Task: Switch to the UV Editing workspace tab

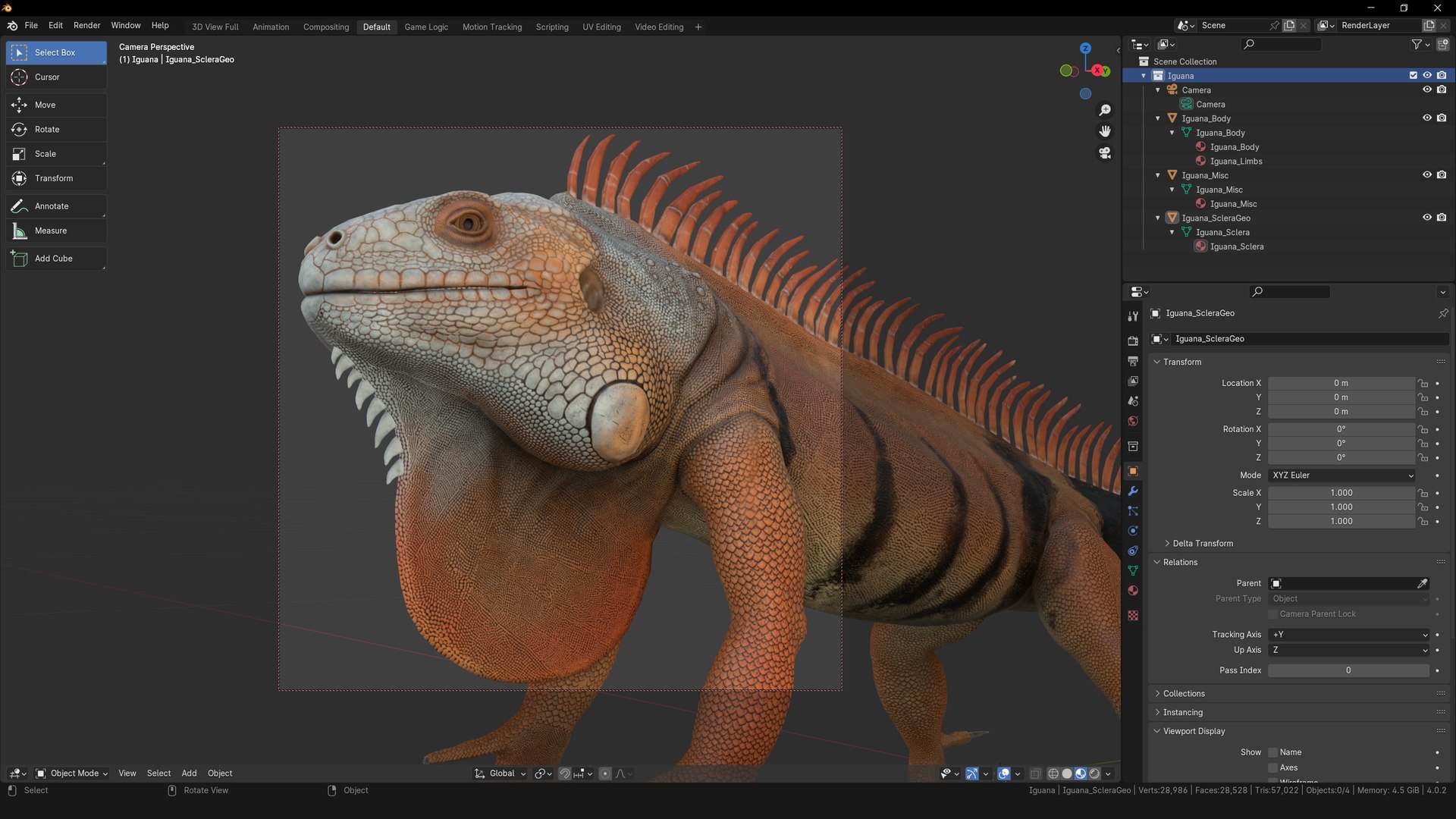Action: (x=601, y=27)
